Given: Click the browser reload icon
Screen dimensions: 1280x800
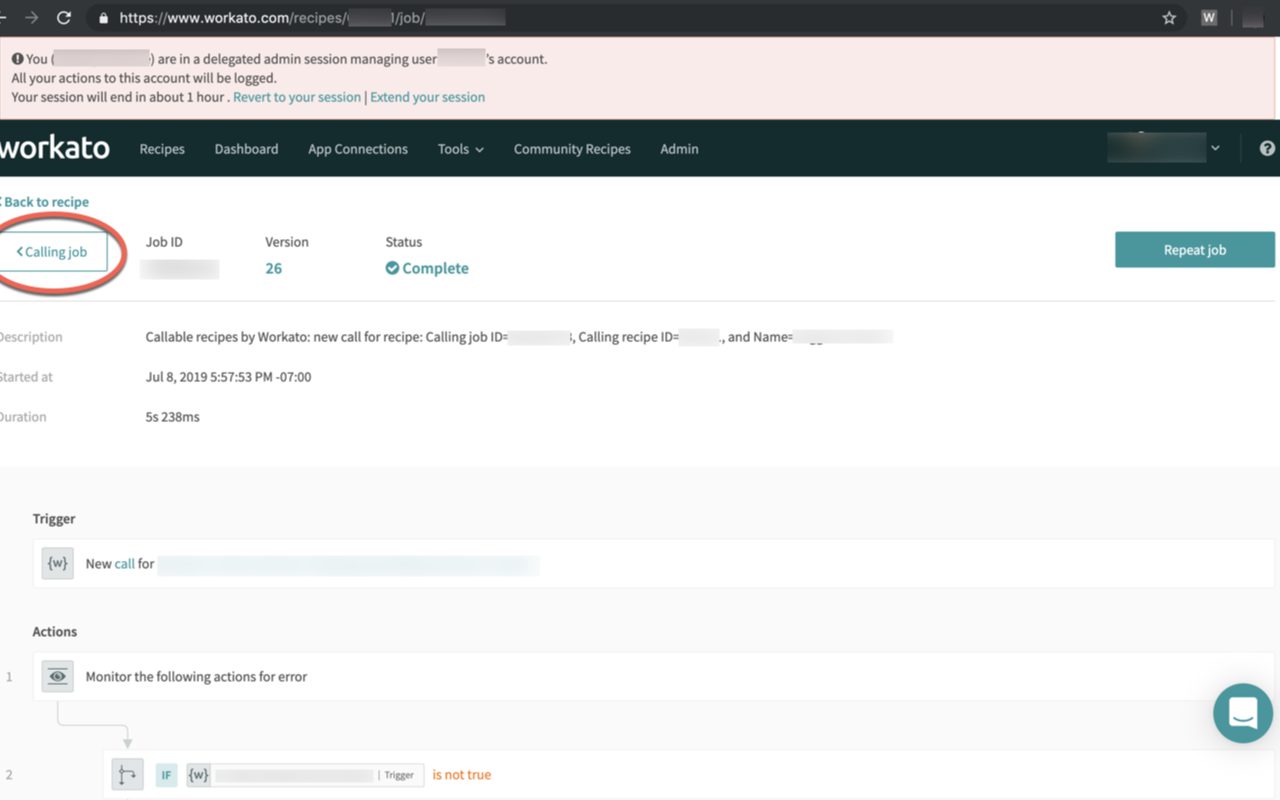Looking at the screenshot, I should click(64, 18).
